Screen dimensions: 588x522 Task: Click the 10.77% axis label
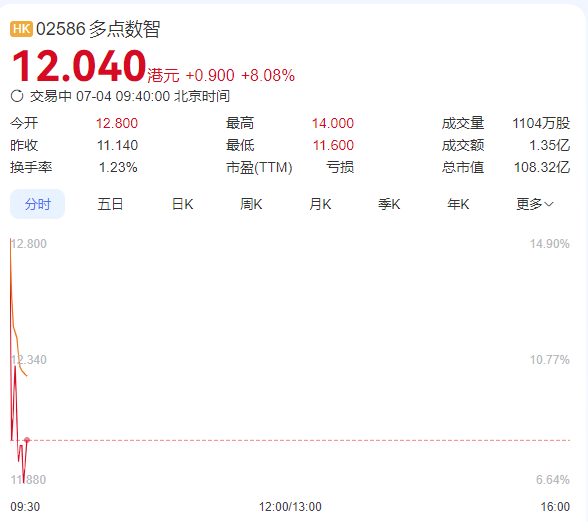[550, 360]
